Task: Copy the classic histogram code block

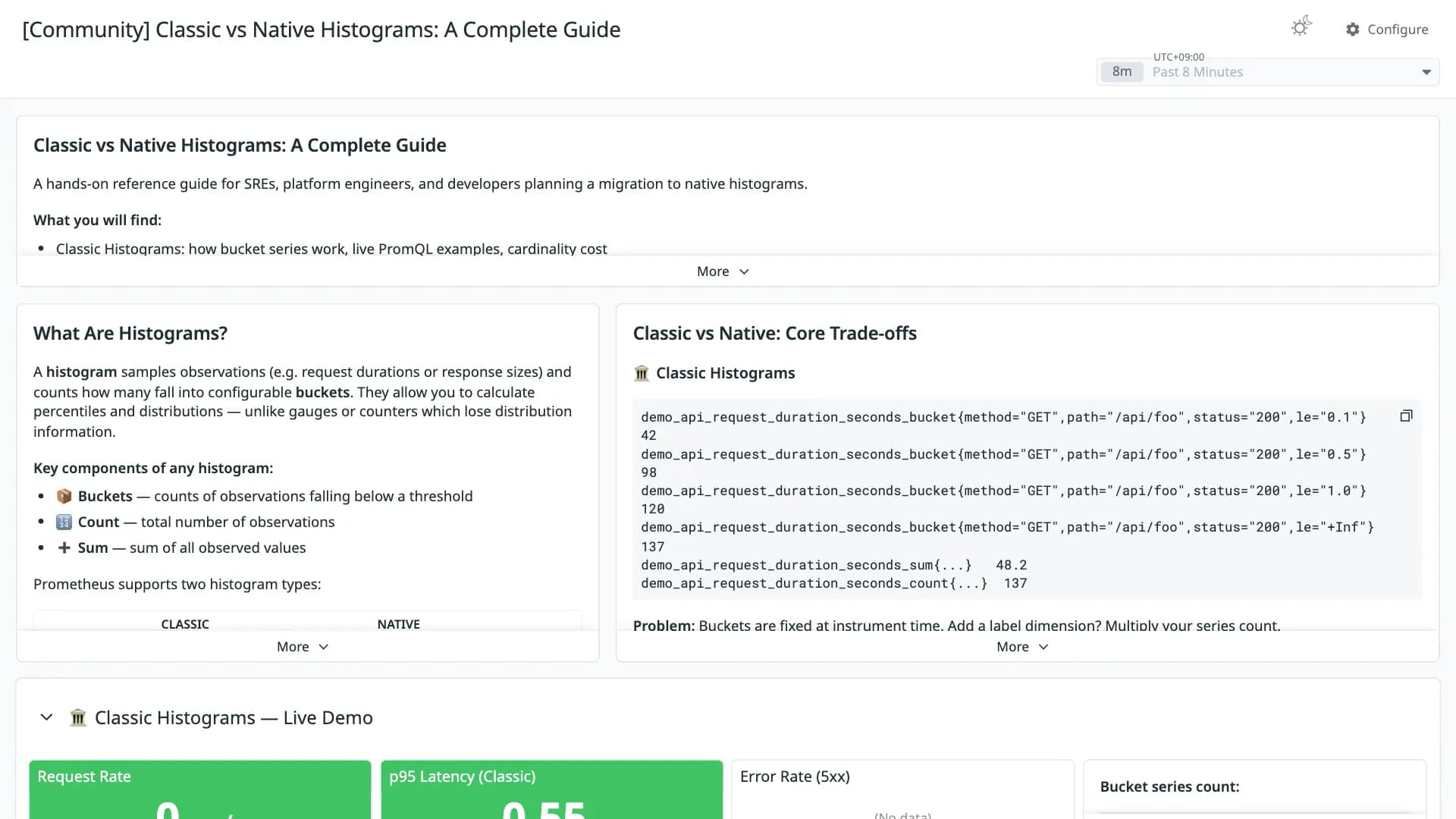Action: point(1406,416)
